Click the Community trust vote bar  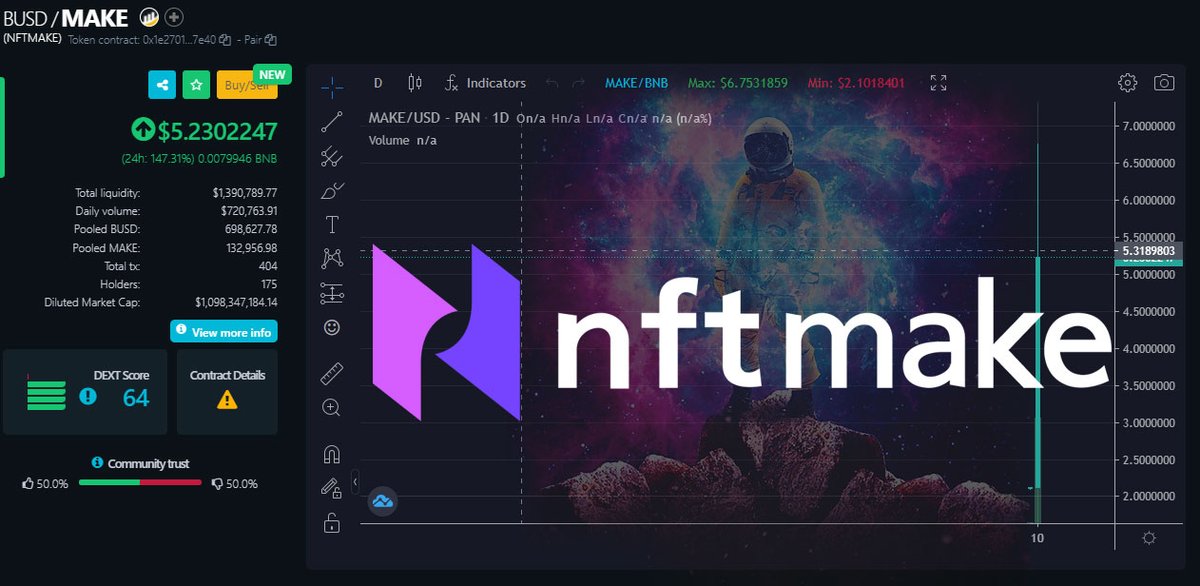pyautogui.click(x=140, y=482)
